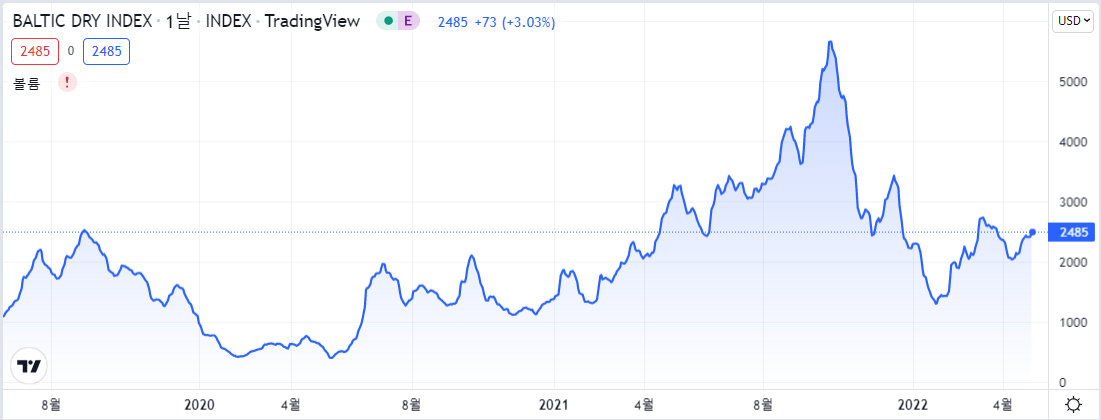Image resolution: width=1101 pixels, height=420 pixels.
Task: Click the 1000 price axis label
Action: [x=1072, y=323]
